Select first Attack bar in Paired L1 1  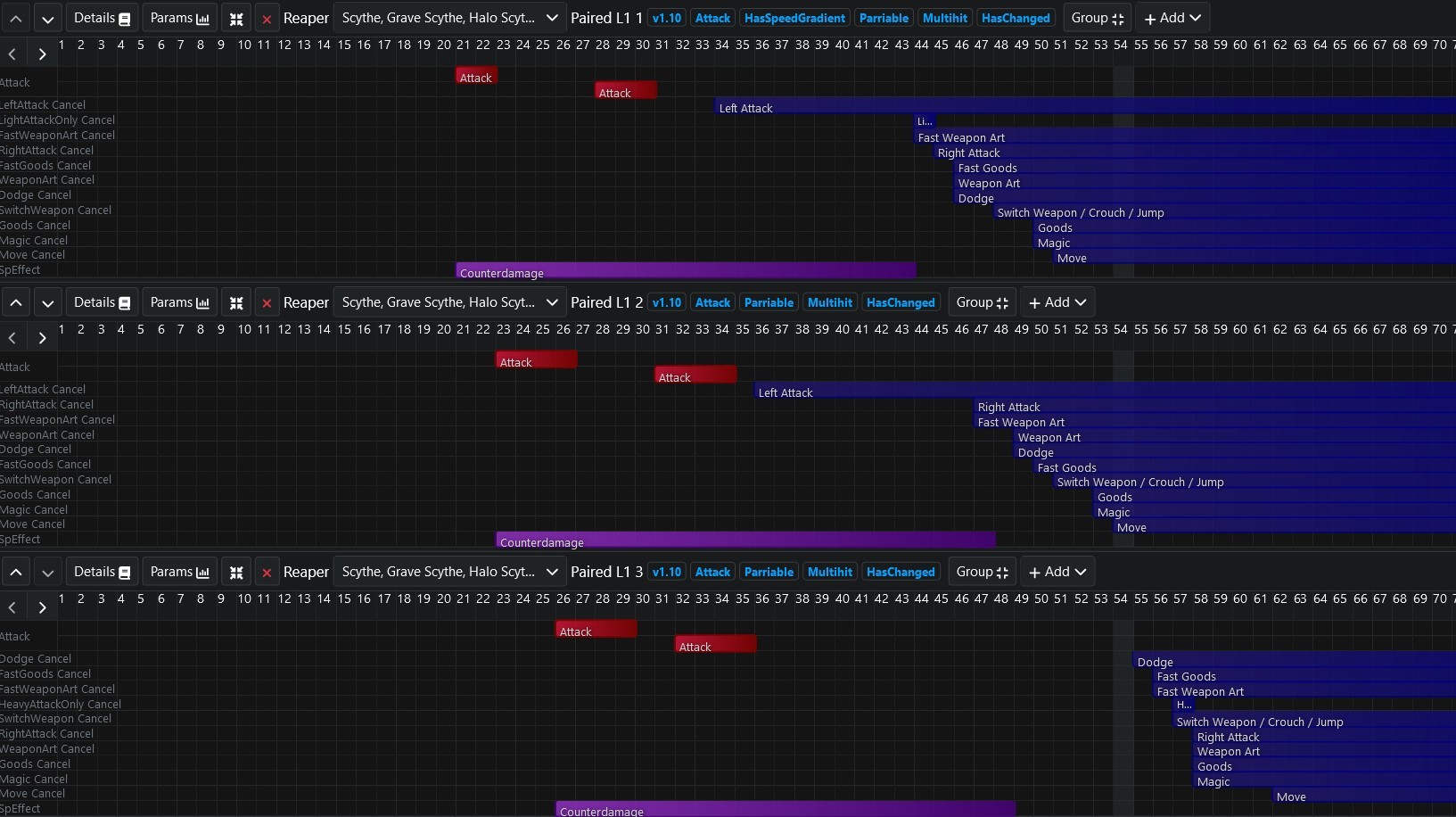pyautogui.click(x=476, y=77)
